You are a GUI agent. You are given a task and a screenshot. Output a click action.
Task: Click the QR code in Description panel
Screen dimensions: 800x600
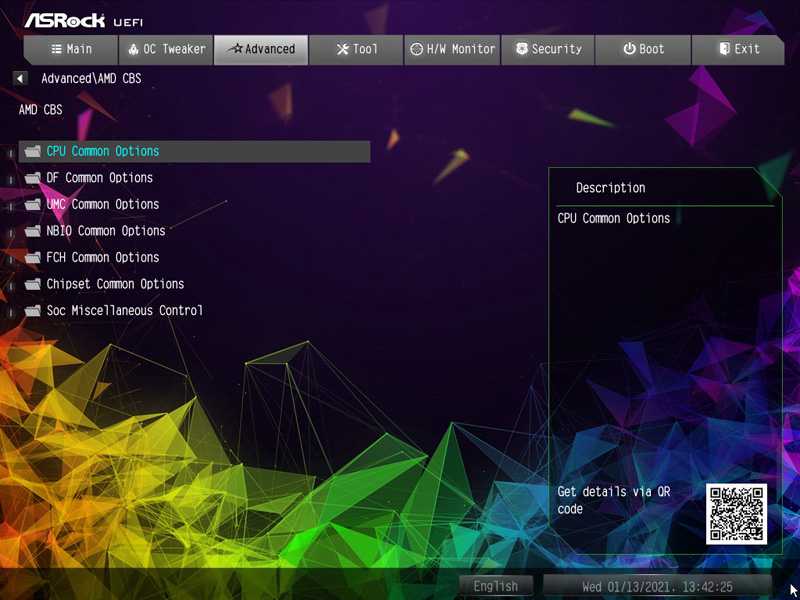[x=736, y=514]
